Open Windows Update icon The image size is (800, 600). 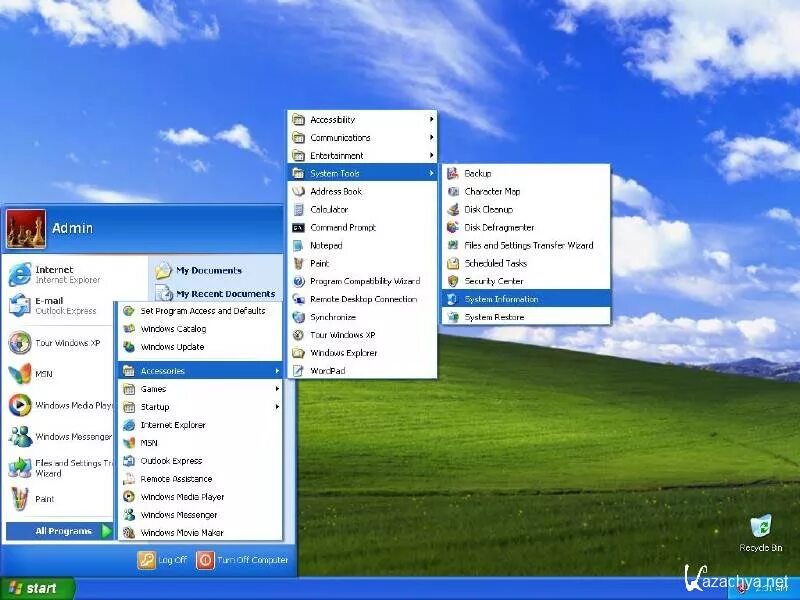[129, 347]
